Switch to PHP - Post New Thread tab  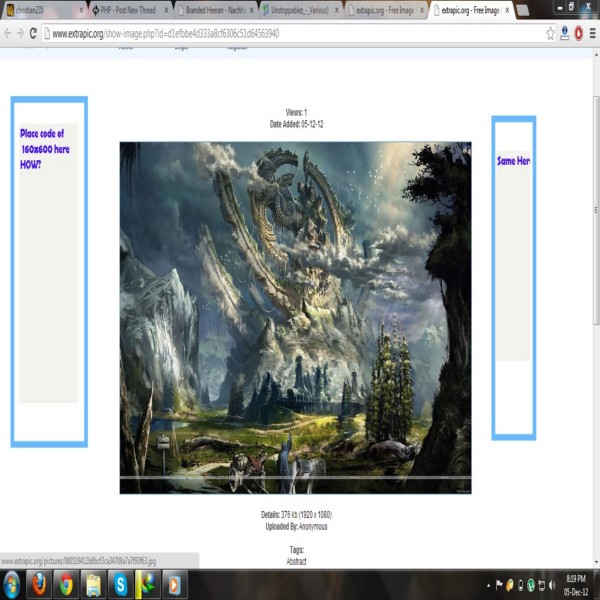129,11
